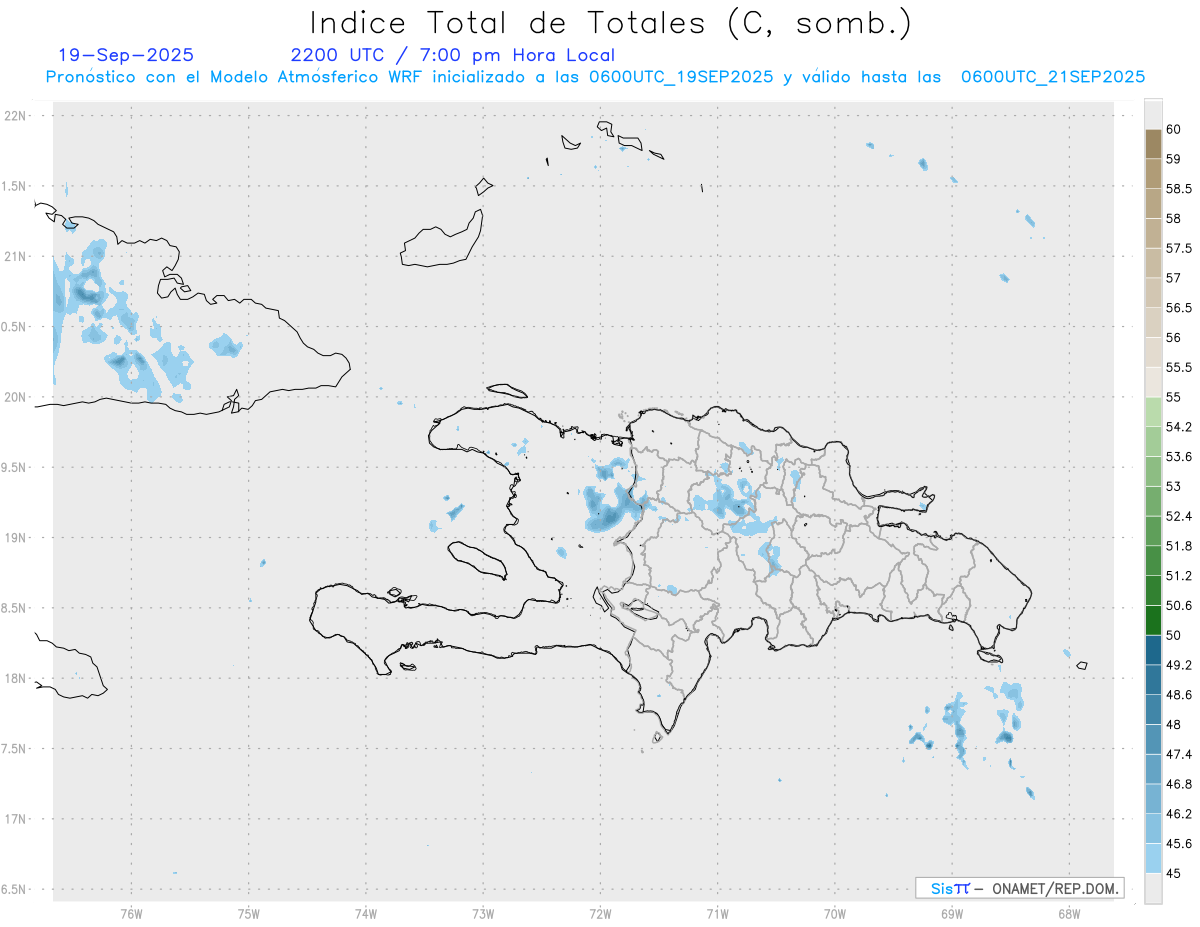Click the colorbar label '46.8'
Viewport: 1200px width, 927px height.
pos(1178,784)
